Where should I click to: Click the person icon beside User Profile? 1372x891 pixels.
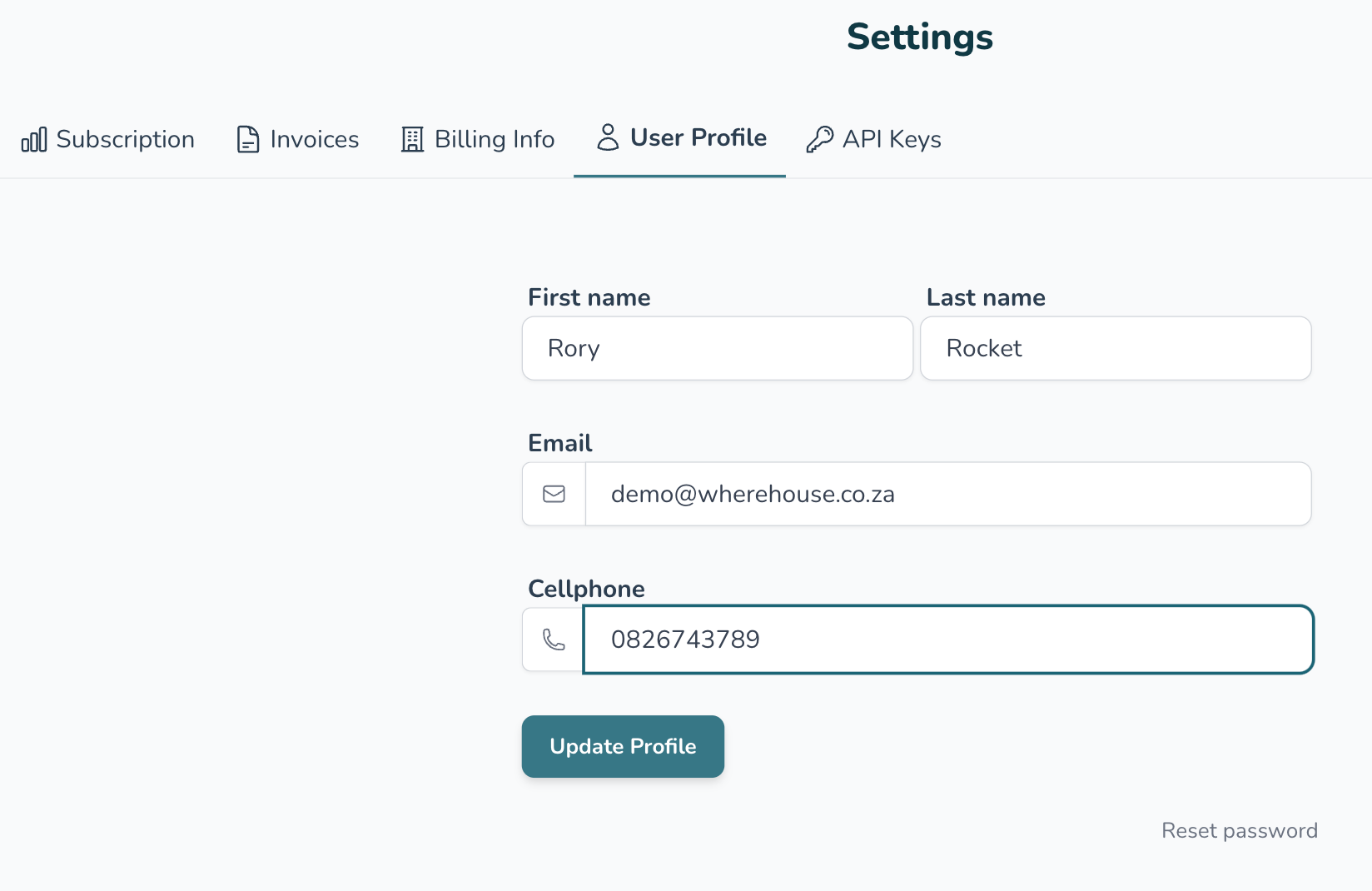[608, 137]
